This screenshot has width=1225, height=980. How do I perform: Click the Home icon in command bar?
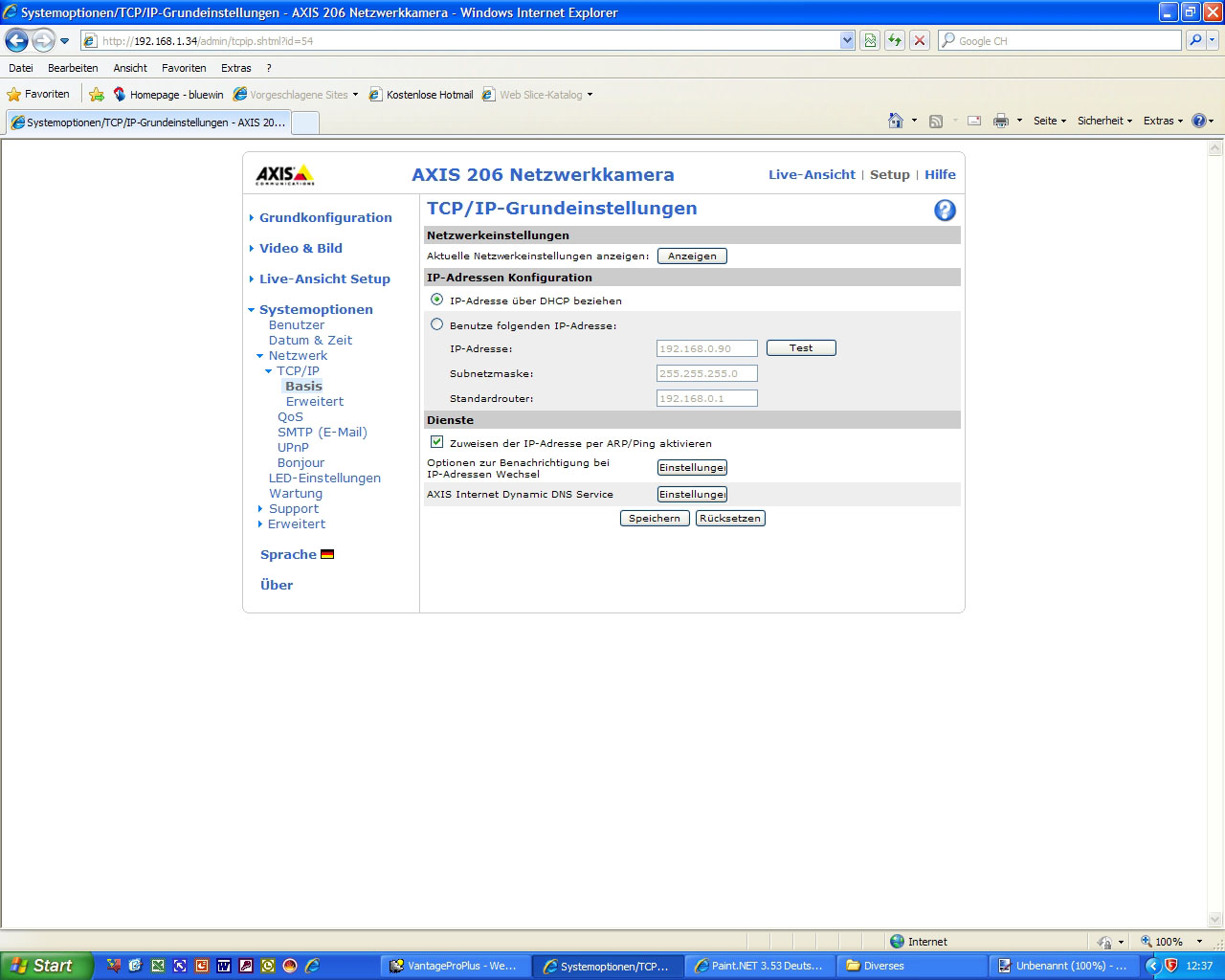896,121
